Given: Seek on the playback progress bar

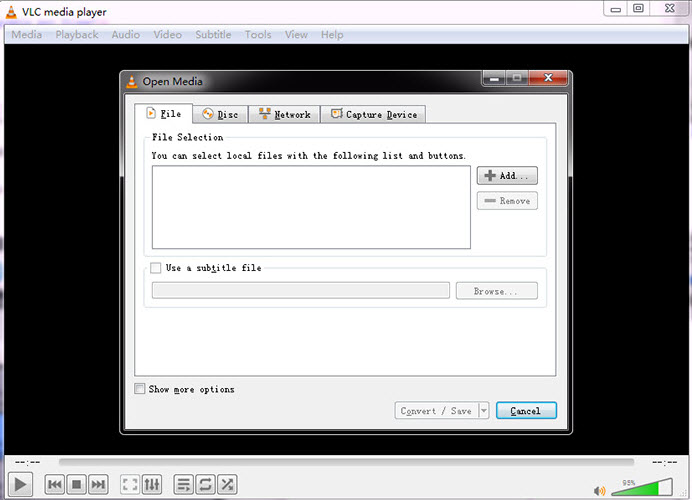Looking at the screenshot, I should (x=346, y=462).
